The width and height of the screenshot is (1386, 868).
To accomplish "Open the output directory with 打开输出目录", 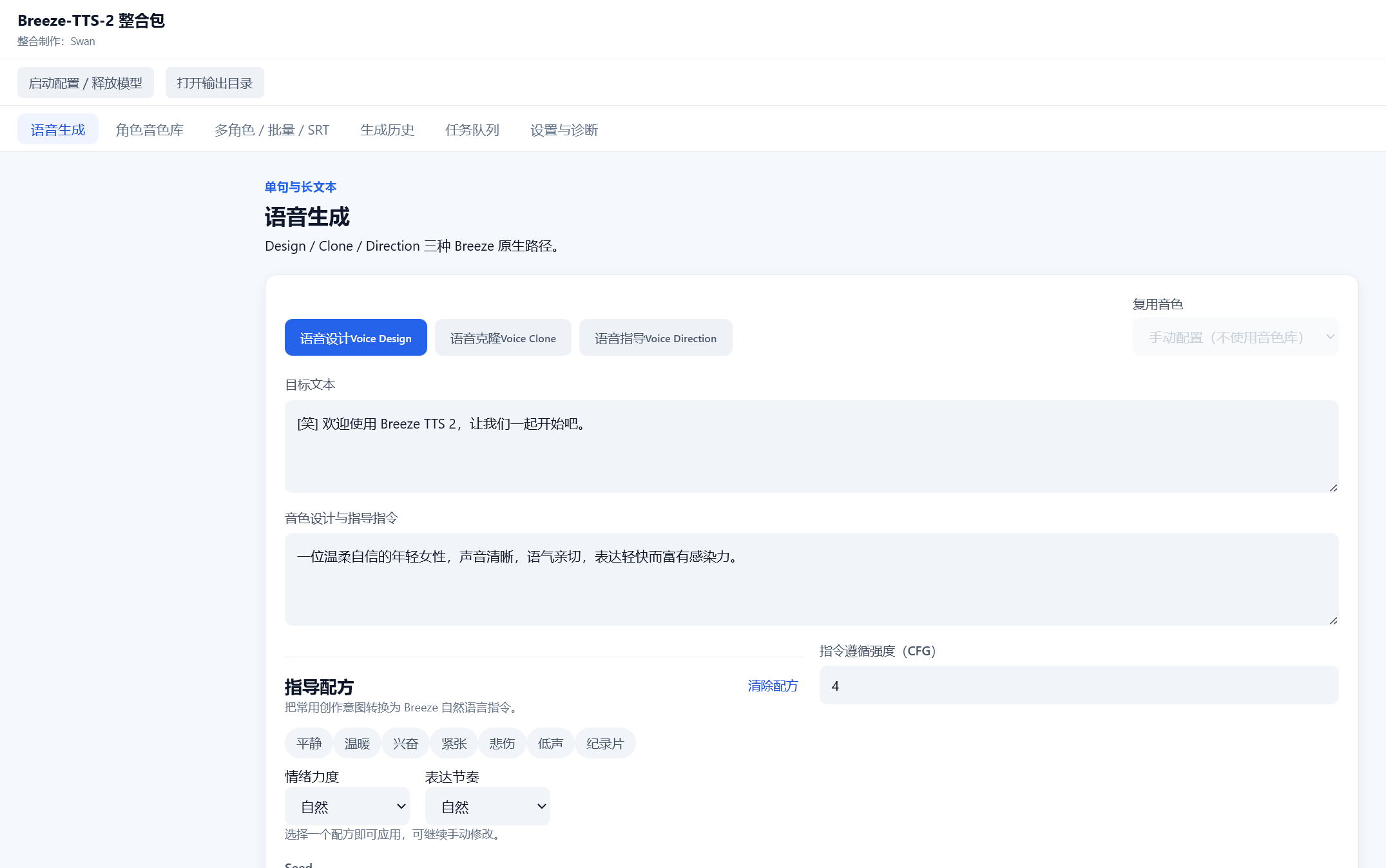I will click(215, 83).
